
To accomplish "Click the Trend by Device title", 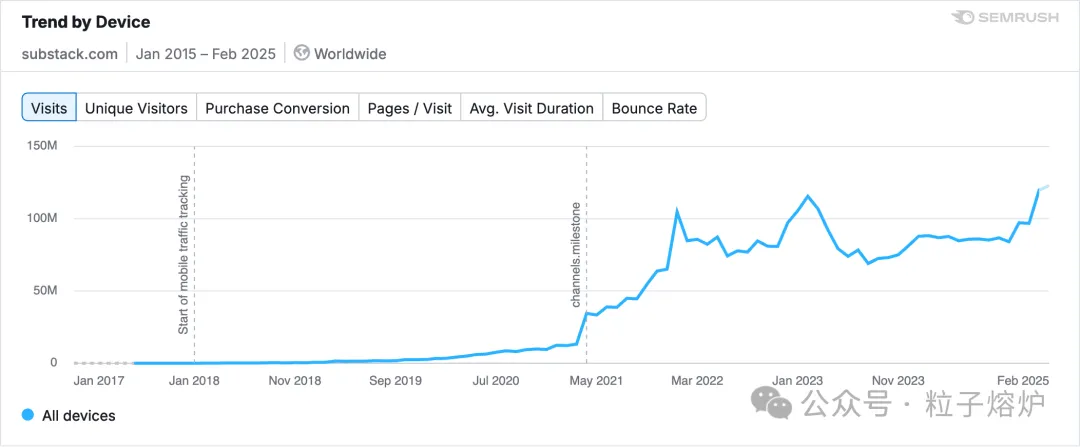I will 86,22.
